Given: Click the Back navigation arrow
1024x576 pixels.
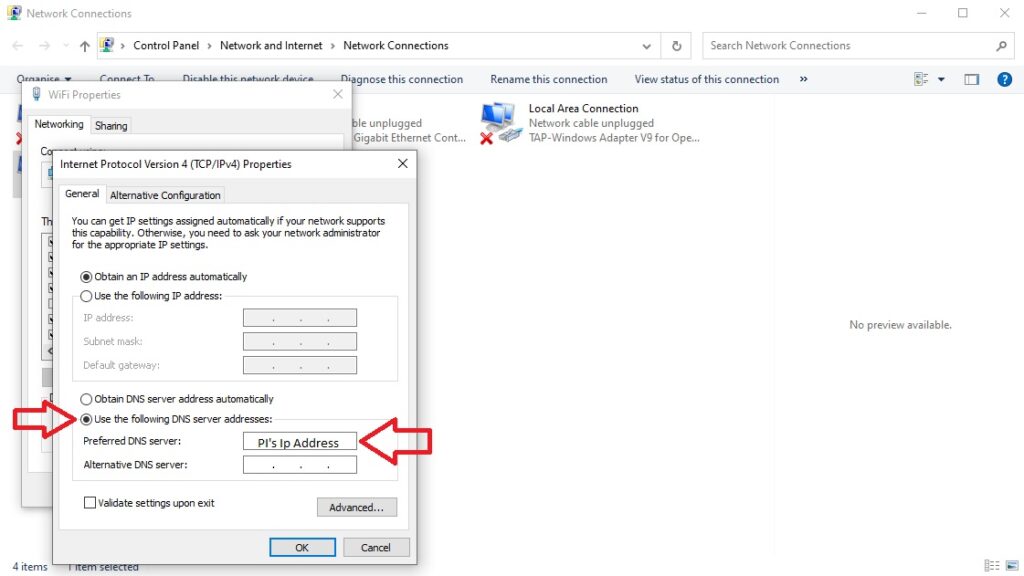Looking at the screenshot, I should [x=18, y=46].
